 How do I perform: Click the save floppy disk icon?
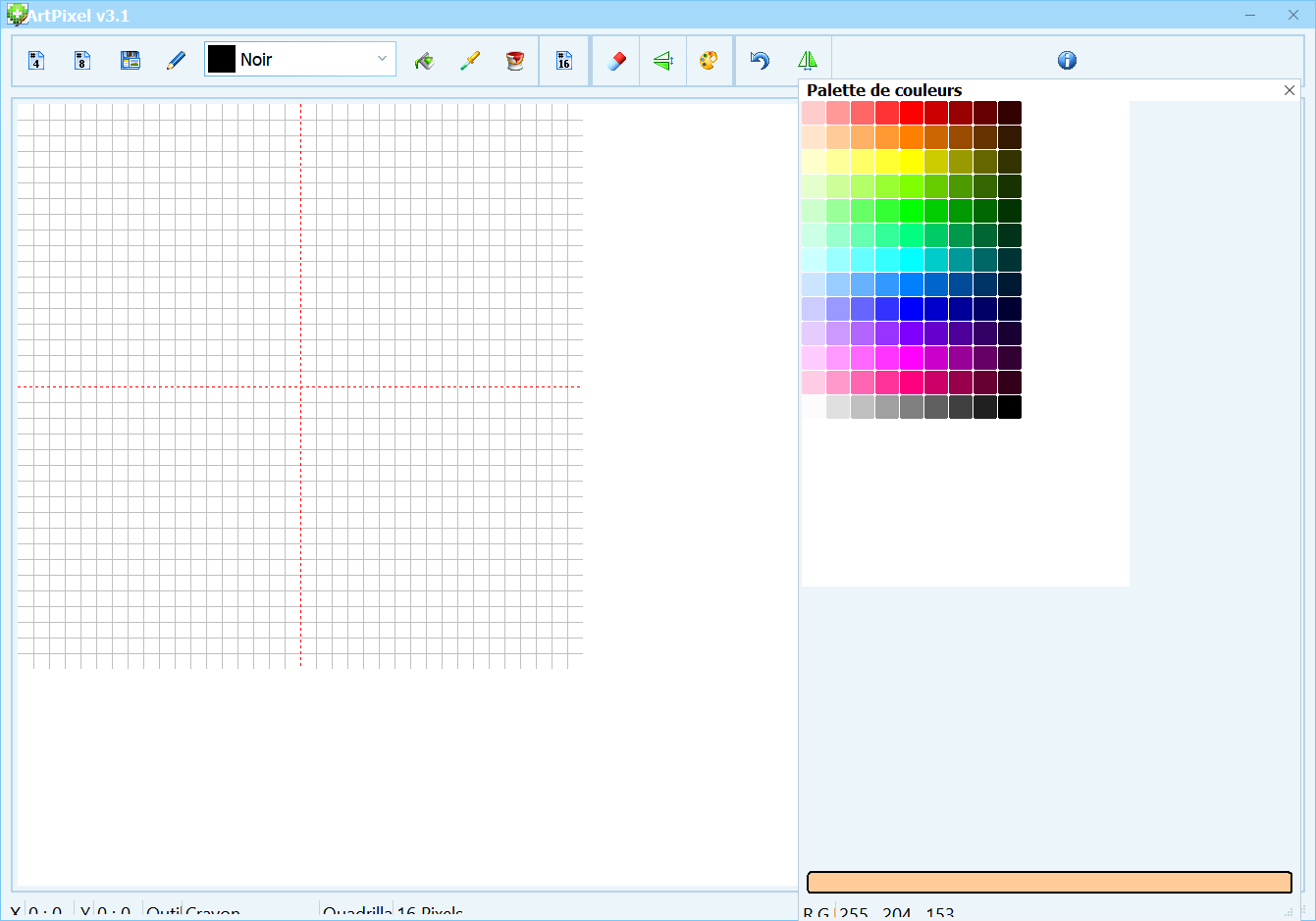click(x=130, y=61)
